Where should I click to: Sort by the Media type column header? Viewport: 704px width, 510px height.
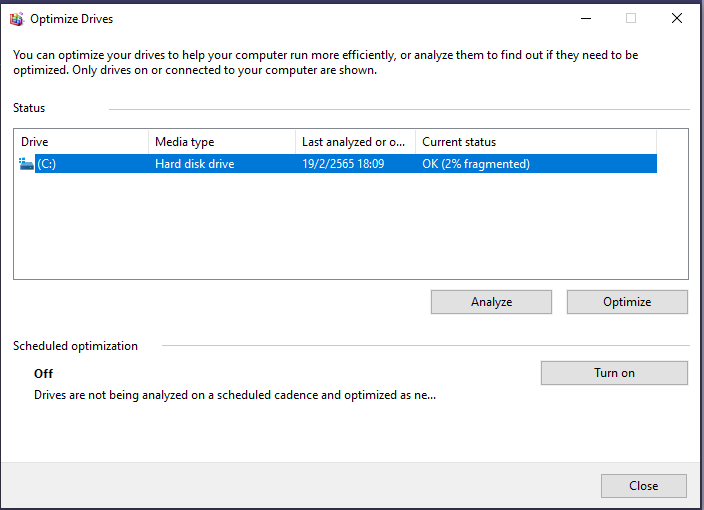click(222, 142)
